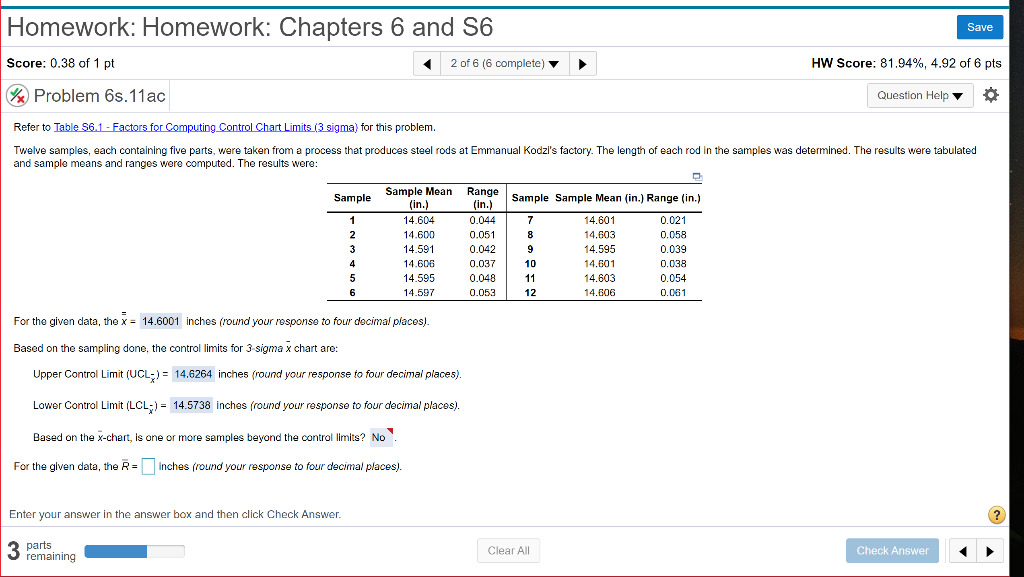Click sample 2 range value 0.051
Image resolution: width=1024 pixels, height=577 pixels.
pyautogui.click(x=482, y=235)
